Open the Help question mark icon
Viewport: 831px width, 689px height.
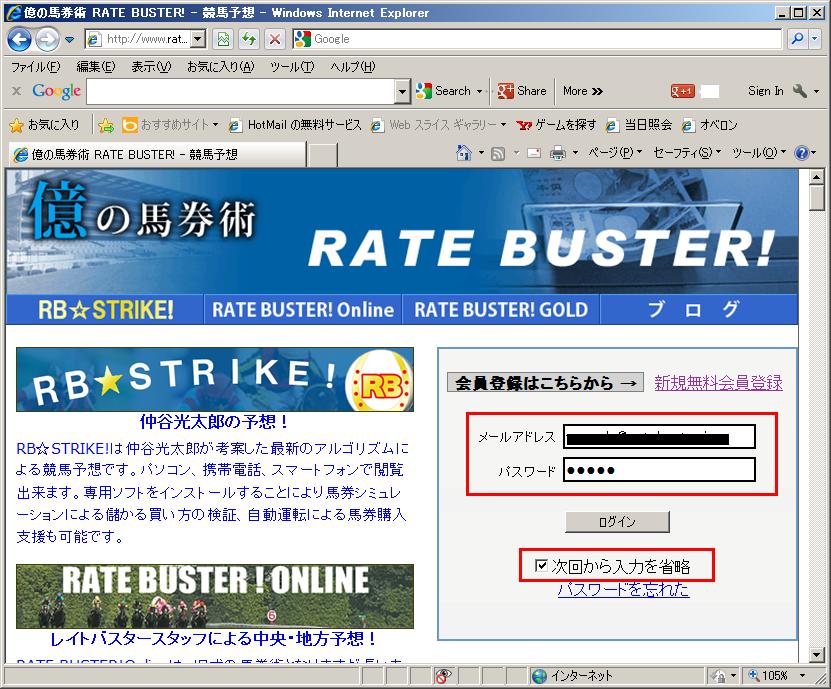click(x=801, y=153)
